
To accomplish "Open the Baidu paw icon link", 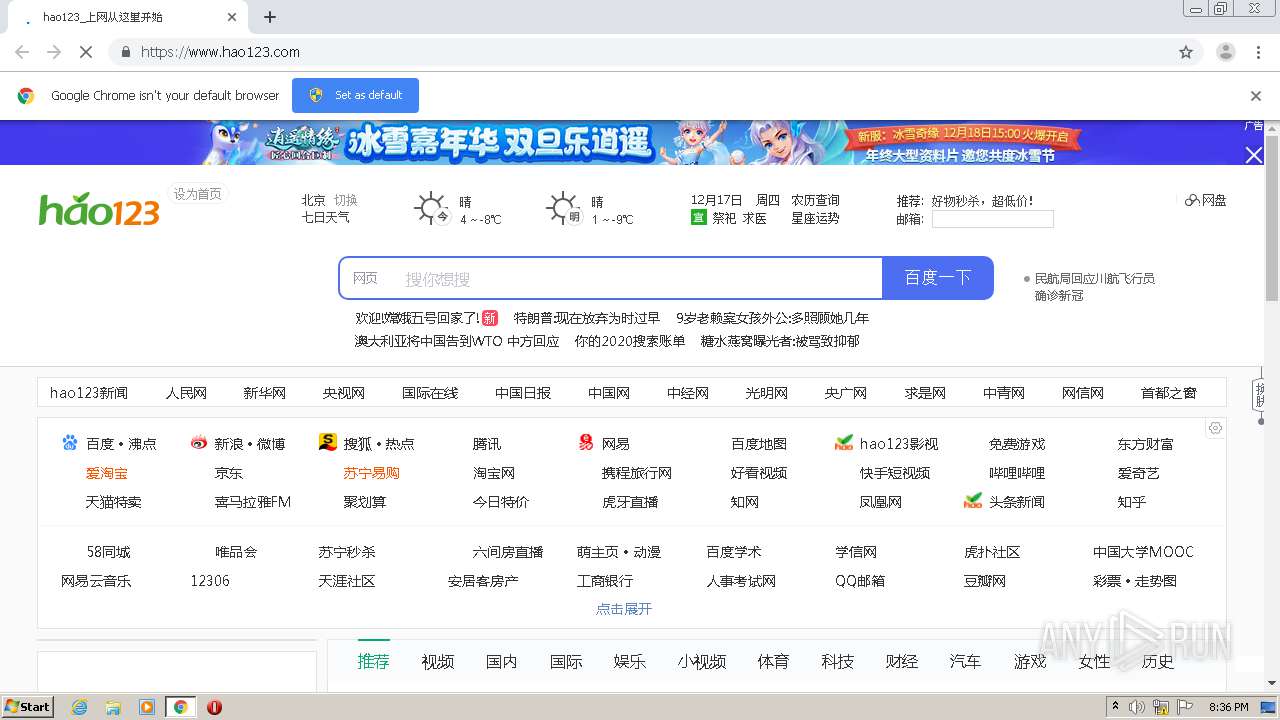I will coord(70,443).
